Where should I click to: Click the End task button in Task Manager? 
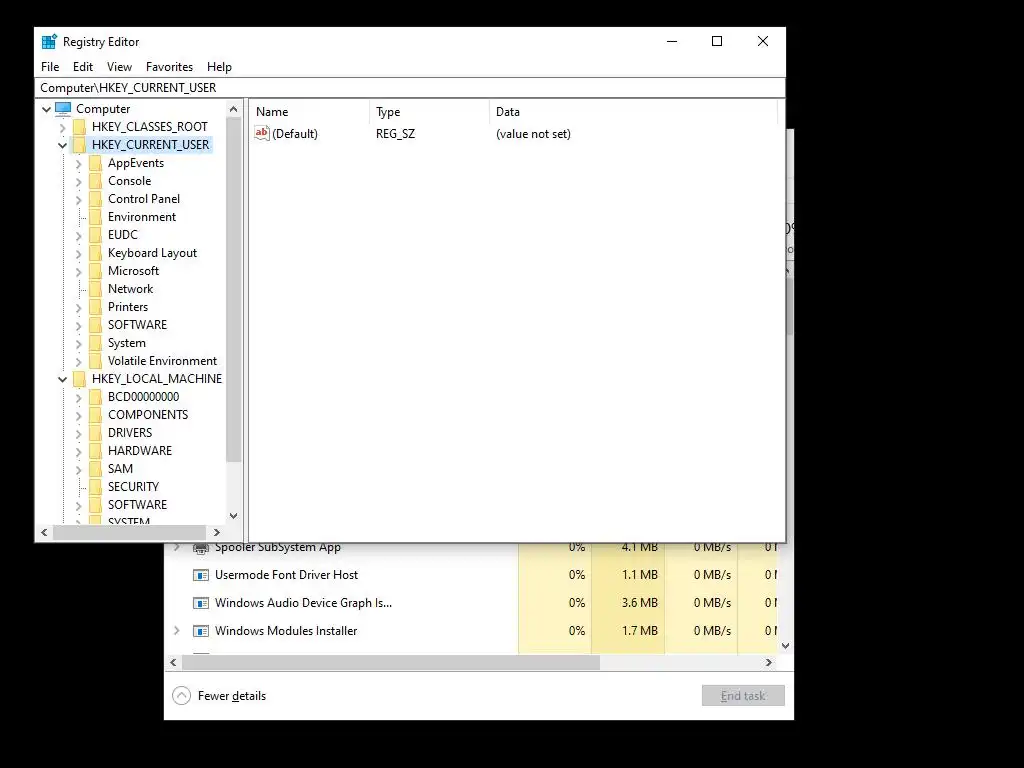pyautogui.click(x=743, y=696)
